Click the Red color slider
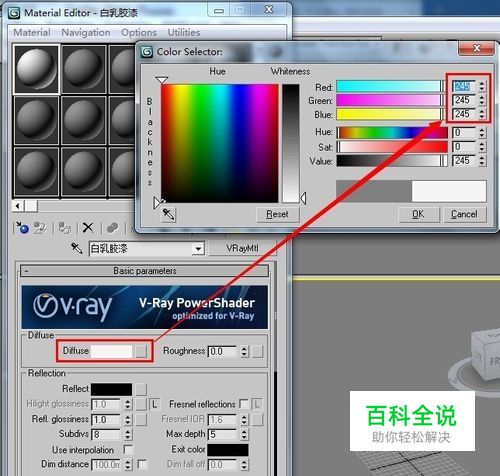Viewport: 500px width, 476px height. click(391, 86)
